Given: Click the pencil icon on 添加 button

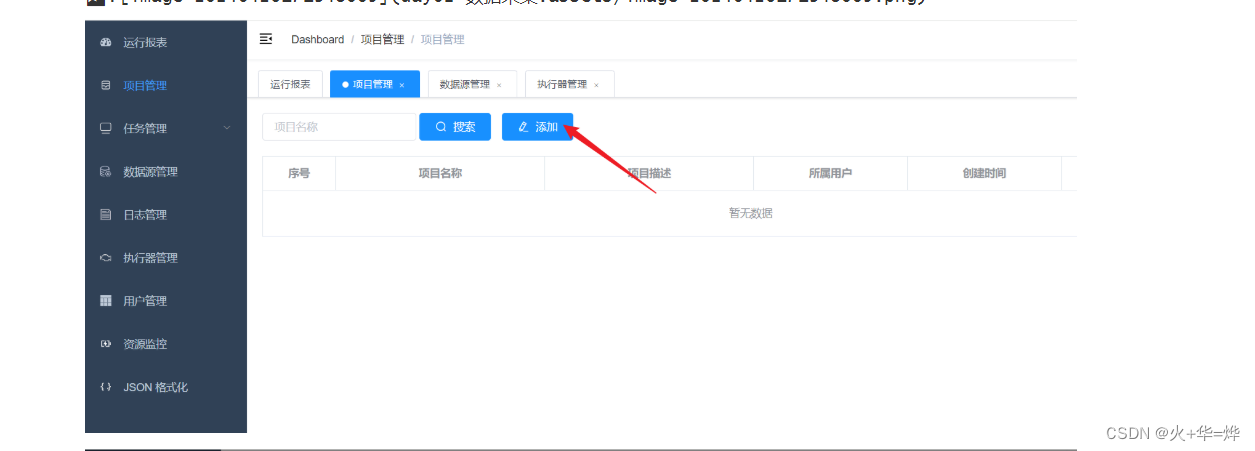Looking at the screenshot, I should [523, 127].
